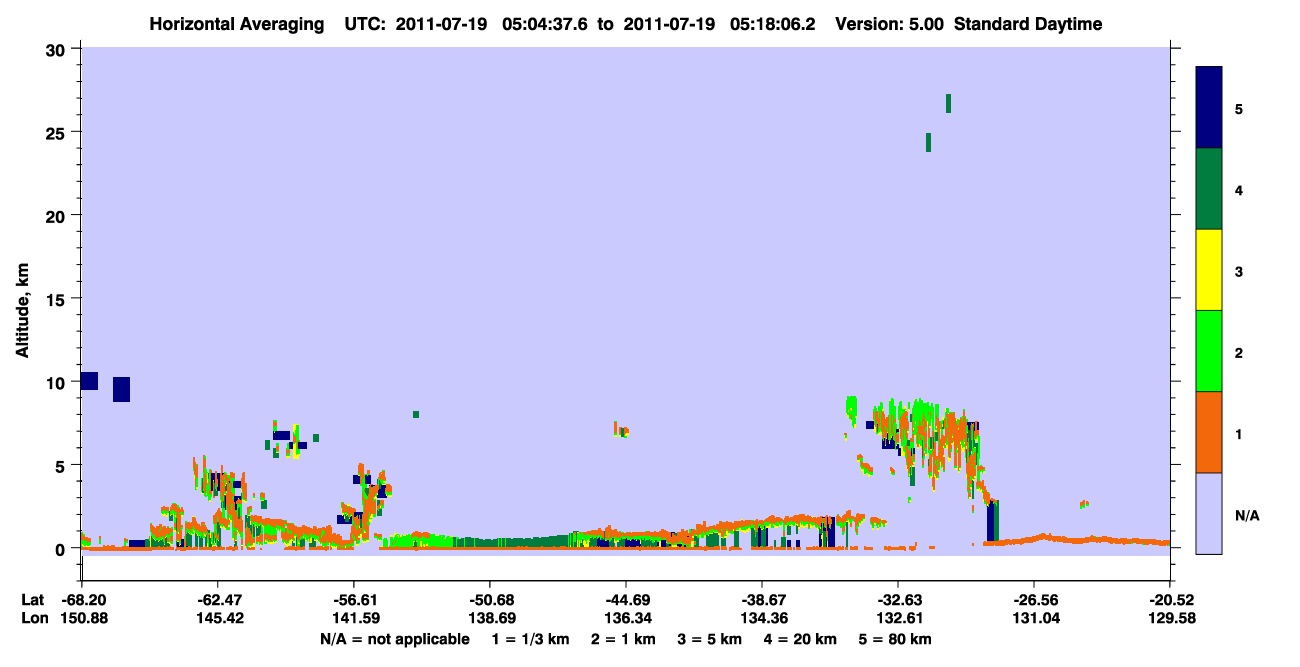Viewport: 1300px width, 667px height.
Task: Click the '2 = 1 km' legend entry
Action: 623,639
